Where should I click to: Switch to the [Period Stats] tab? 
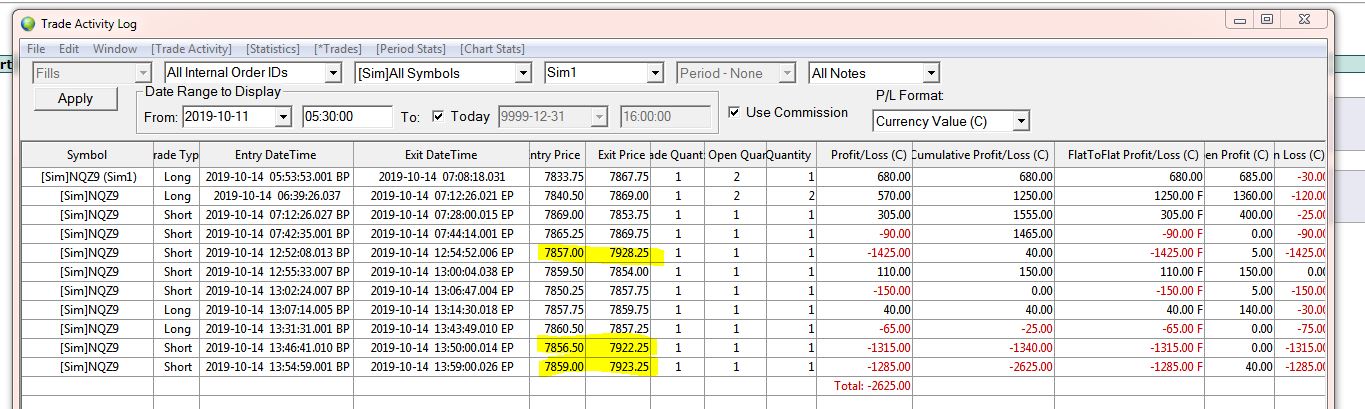411,49
